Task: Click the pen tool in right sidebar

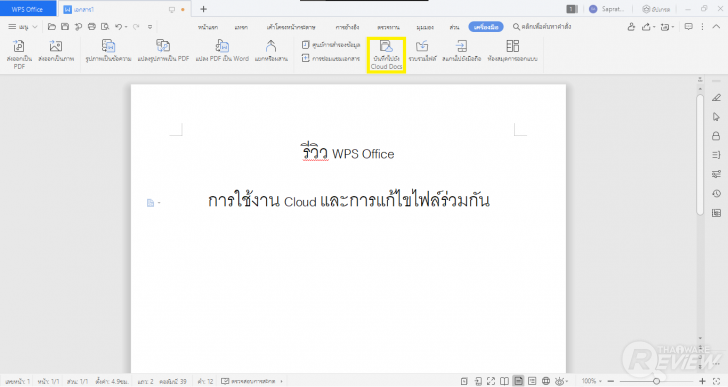Action: (716, 97)
